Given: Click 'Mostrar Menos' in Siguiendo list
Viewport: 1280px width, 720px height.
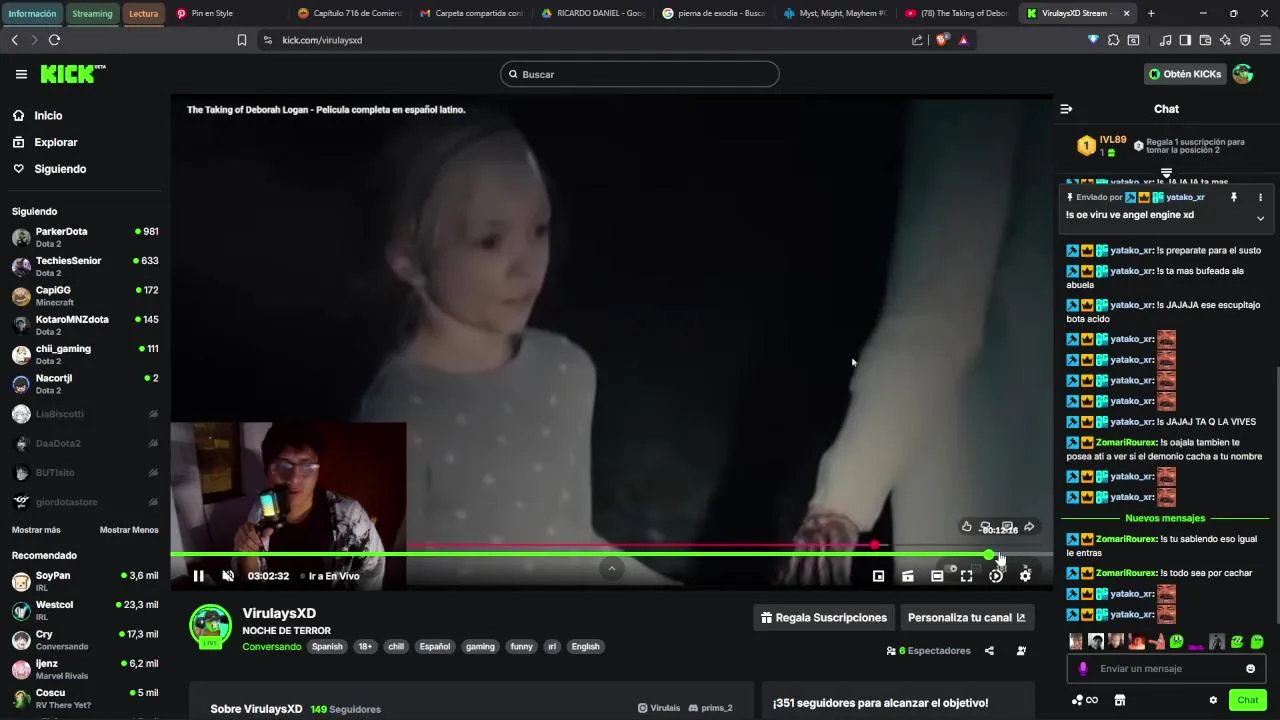Looking at the screenshot, I should pyautogui.click(x=129, y=530).
